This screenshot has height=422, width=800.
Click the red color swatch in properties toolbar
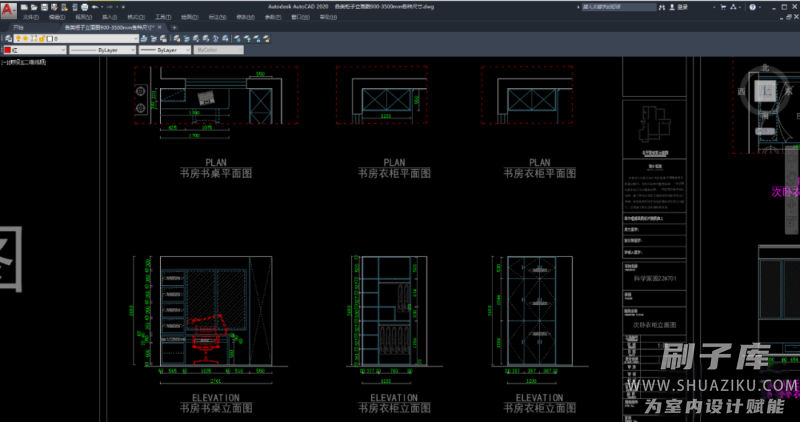(x=8, y=49)
